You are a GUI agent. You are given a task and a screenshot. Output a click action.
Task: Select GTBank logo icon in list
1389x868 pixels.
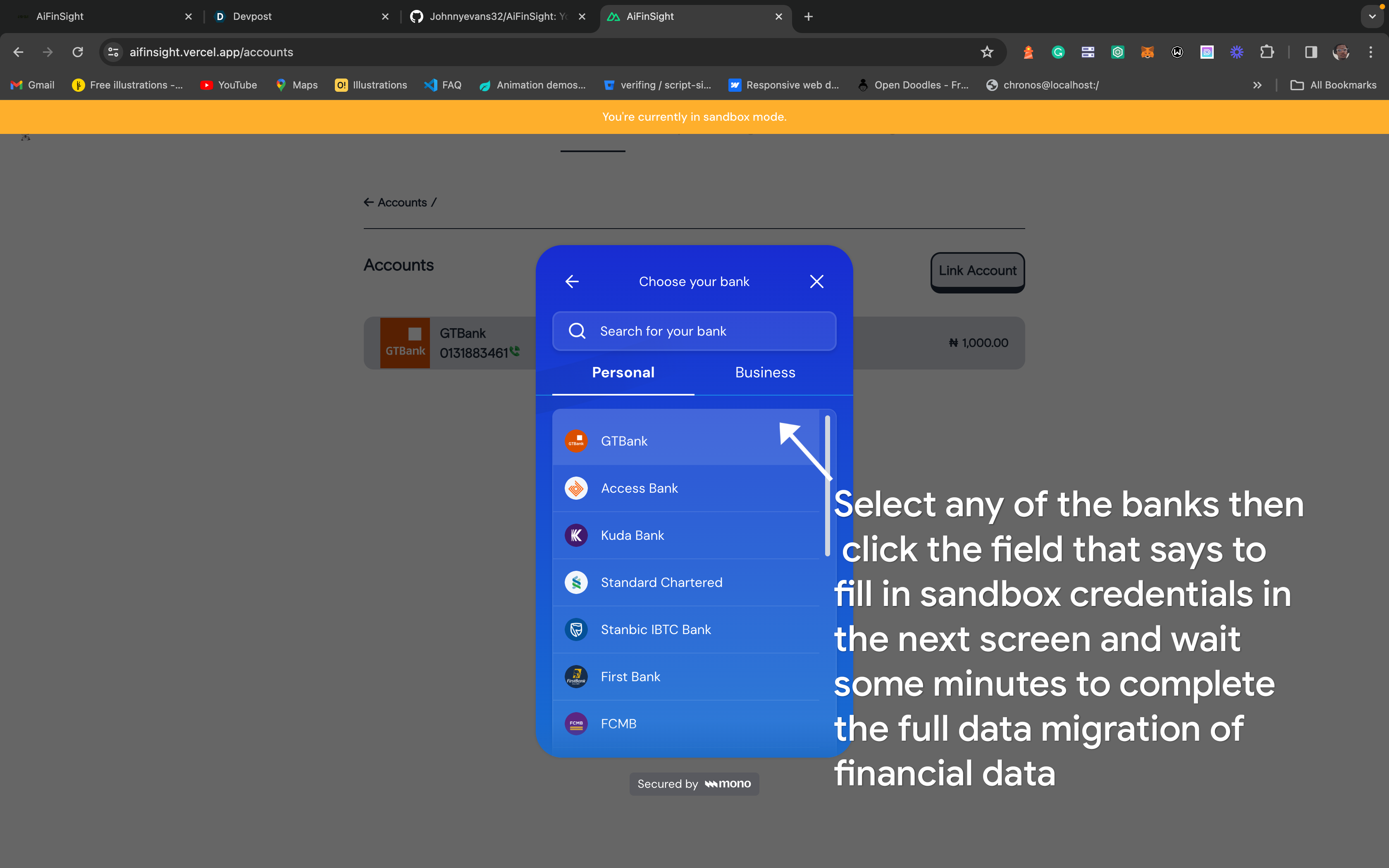pyautogui.click(x=576, y=441)
